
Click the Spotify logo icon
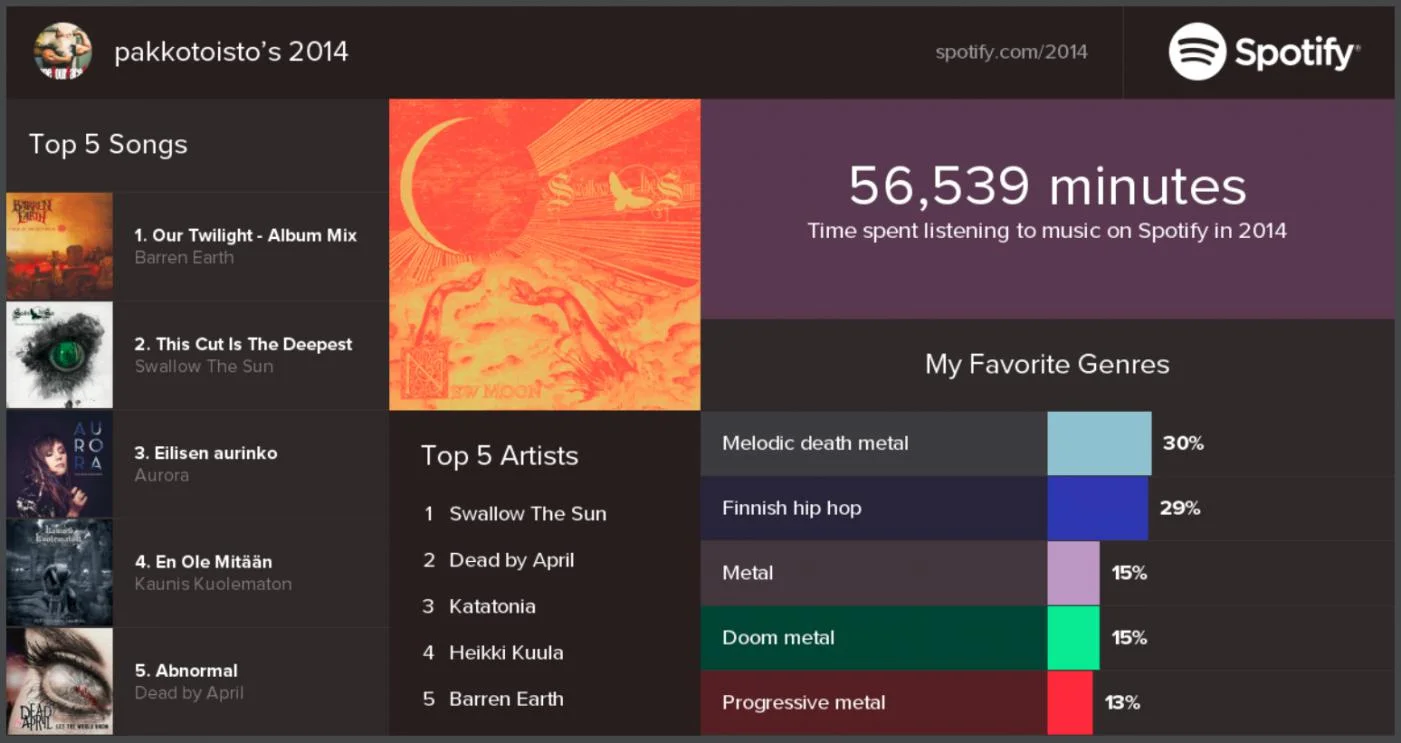pos(1197,52)
